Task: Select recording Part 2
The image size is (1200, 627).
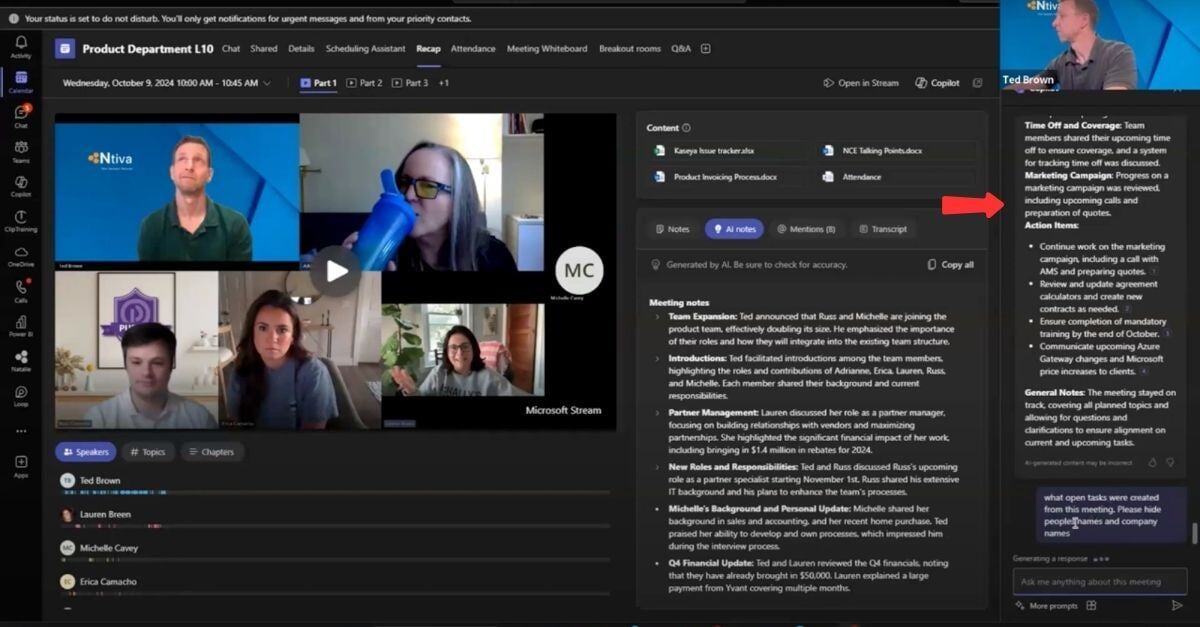Action: pyautogui.click(x=364, y=83)
